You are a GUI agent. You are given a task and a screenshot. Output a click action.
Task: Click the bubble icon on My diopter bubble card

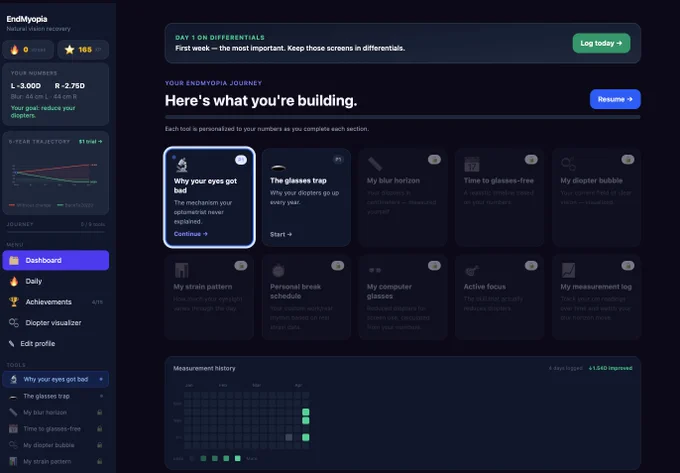tap(568, 164)
